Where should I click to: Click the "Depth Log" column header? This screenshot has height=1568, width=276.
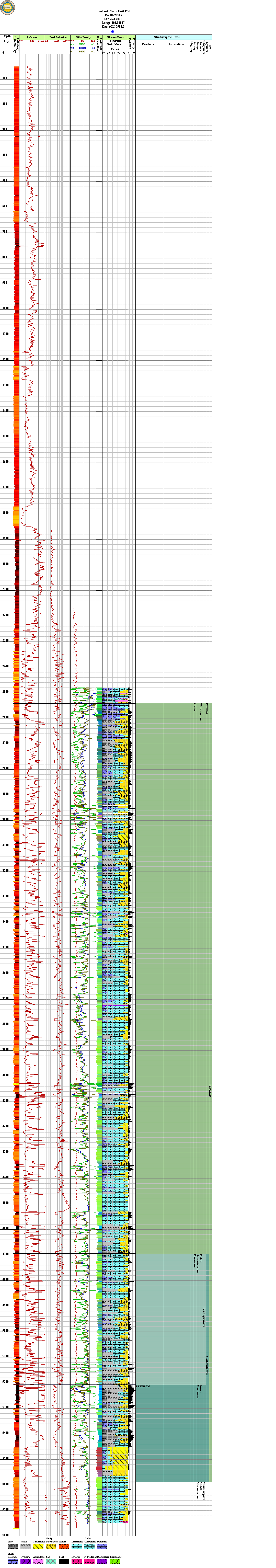coord(7,39)
